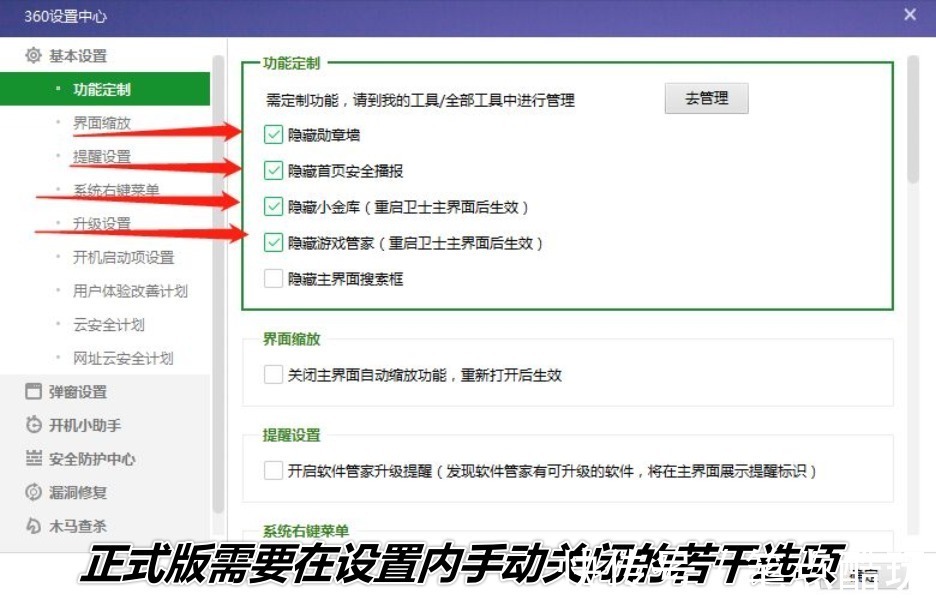This screenshot has width=936, height=599.
Task: Click the clock icon beside 开机小助手
Action: point(33,425)
